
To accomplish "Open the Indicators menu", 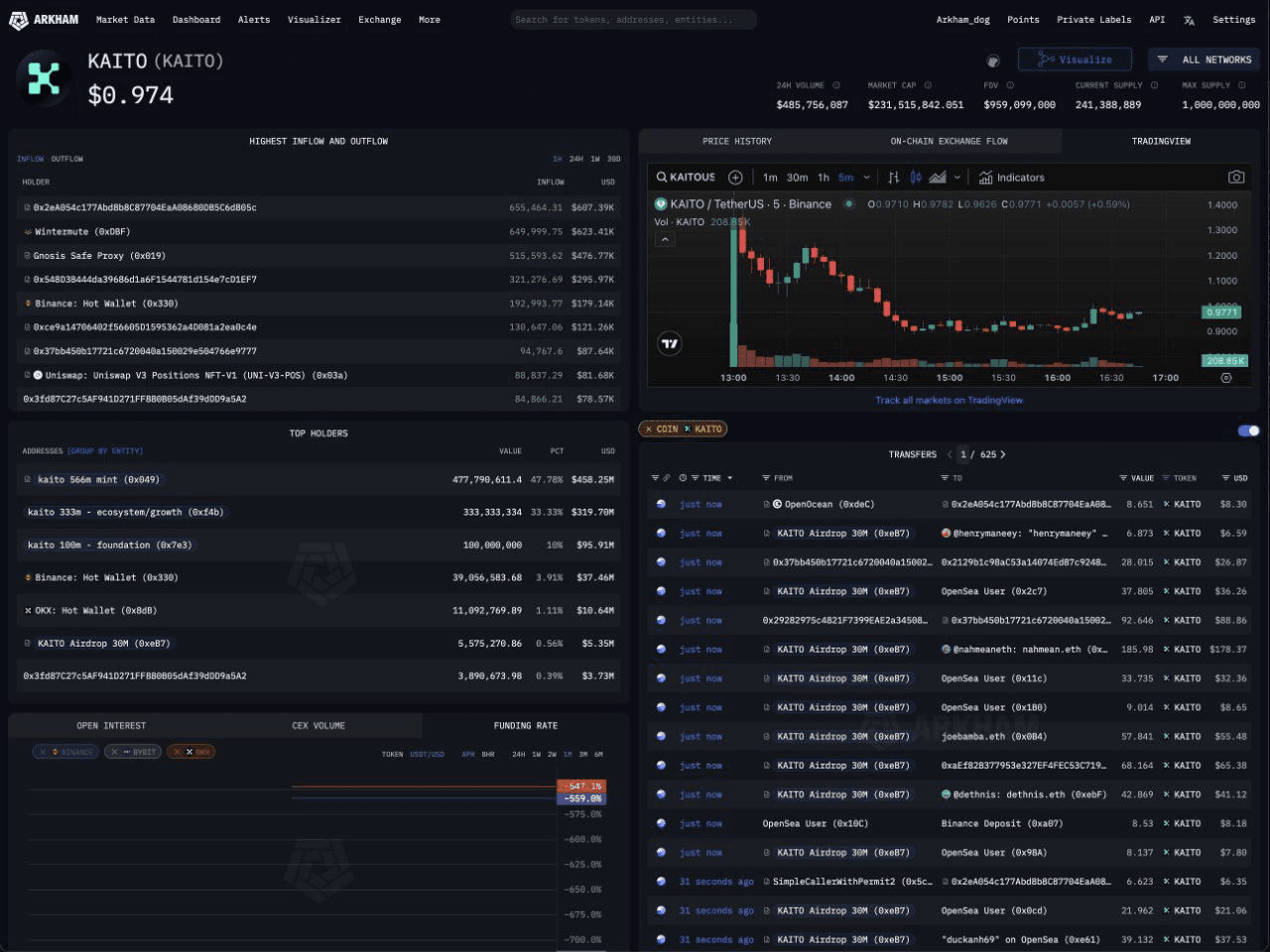I will 1011,178.
